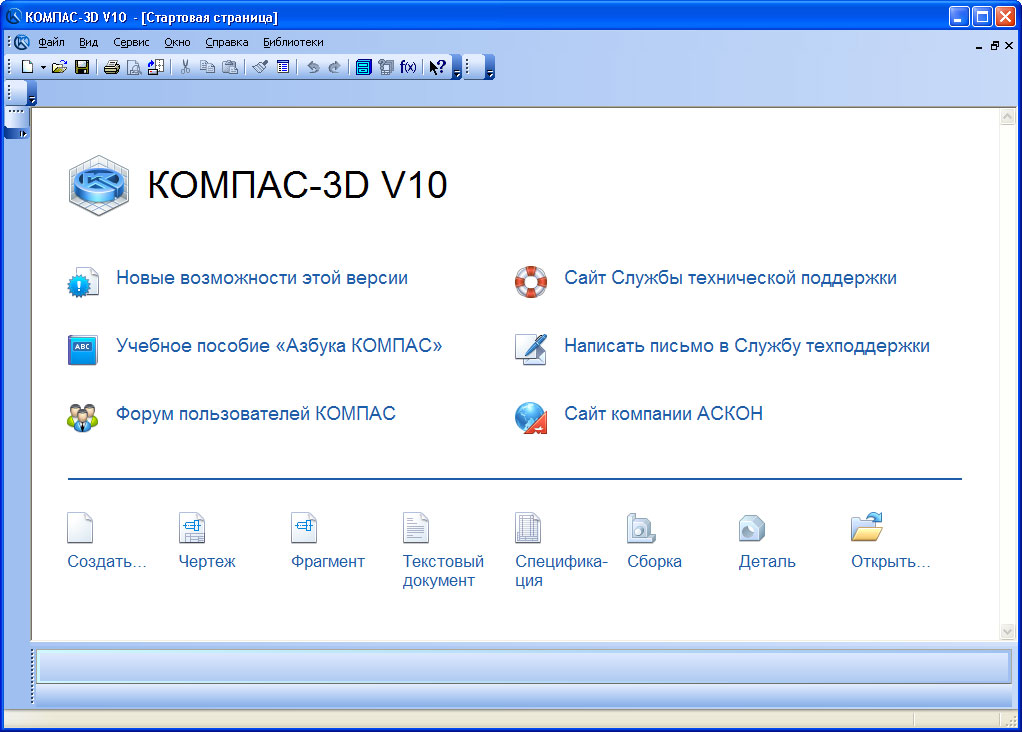
Task: Click the Открыть... folder icon
Action: (x=867, y=527)
